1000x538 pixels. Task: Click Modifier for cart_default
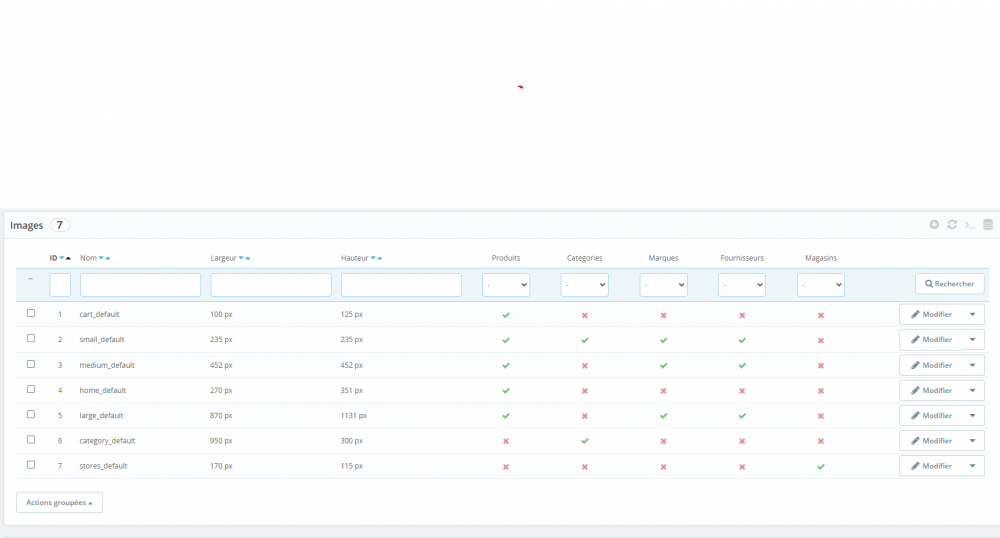pyautogui.click(x=931, y=314)
